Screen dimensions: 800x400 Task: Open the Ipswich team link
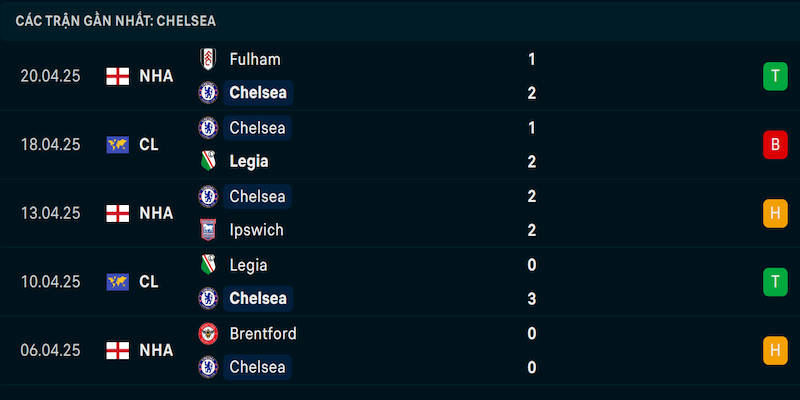pyautogui.click(x=256, y=230)
